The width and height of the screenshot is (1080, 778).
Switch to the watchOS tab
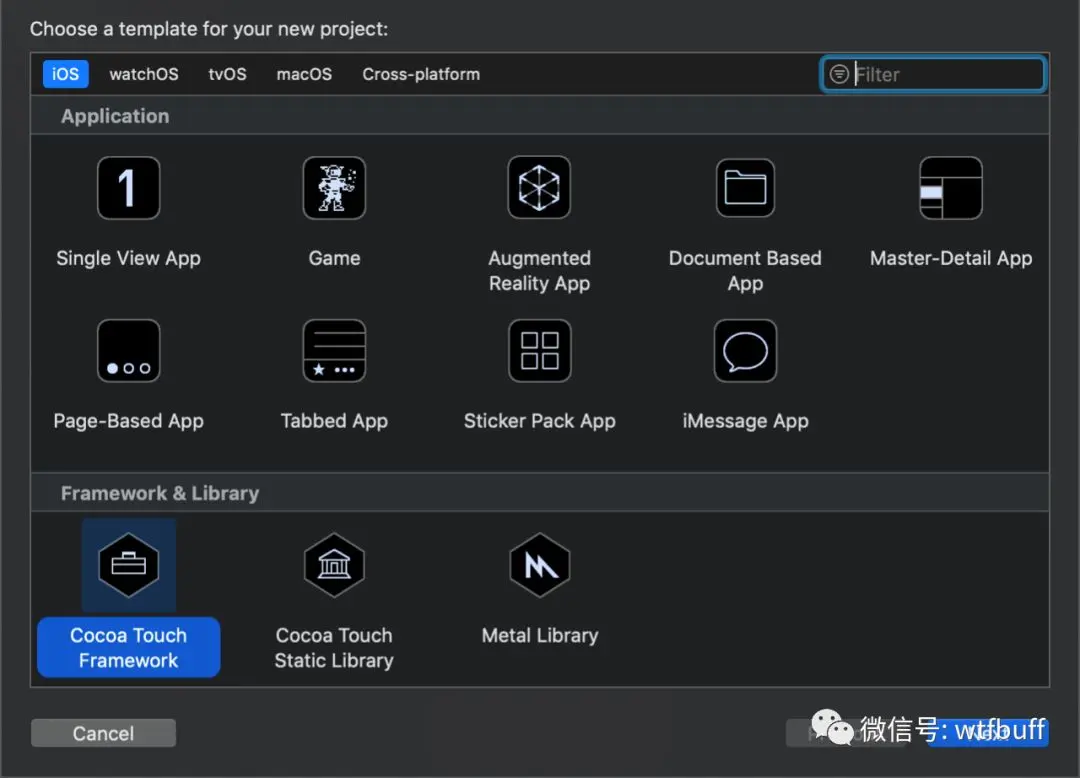(144, 74)
